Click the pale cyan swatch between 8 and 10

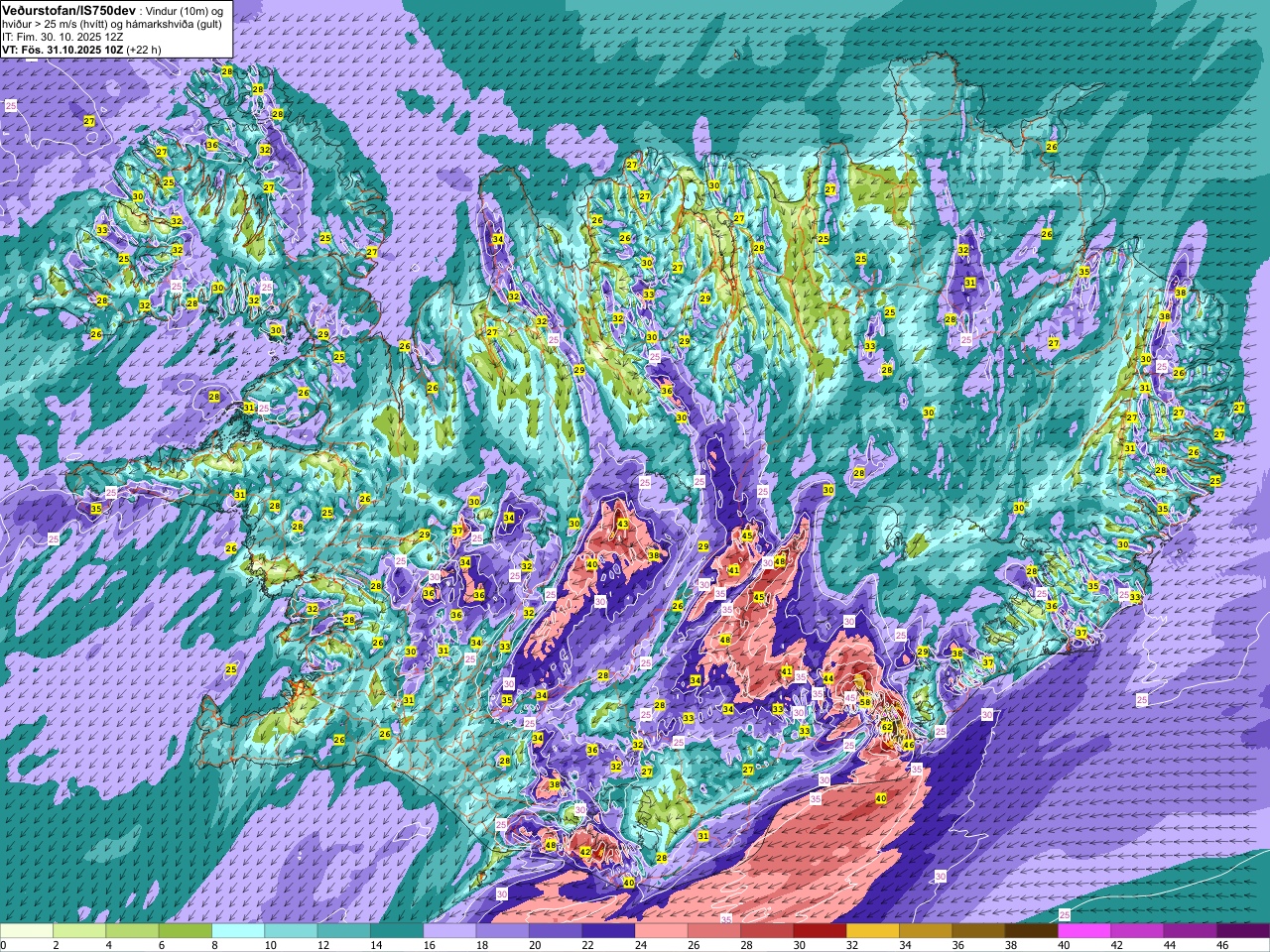click(238, 931)
